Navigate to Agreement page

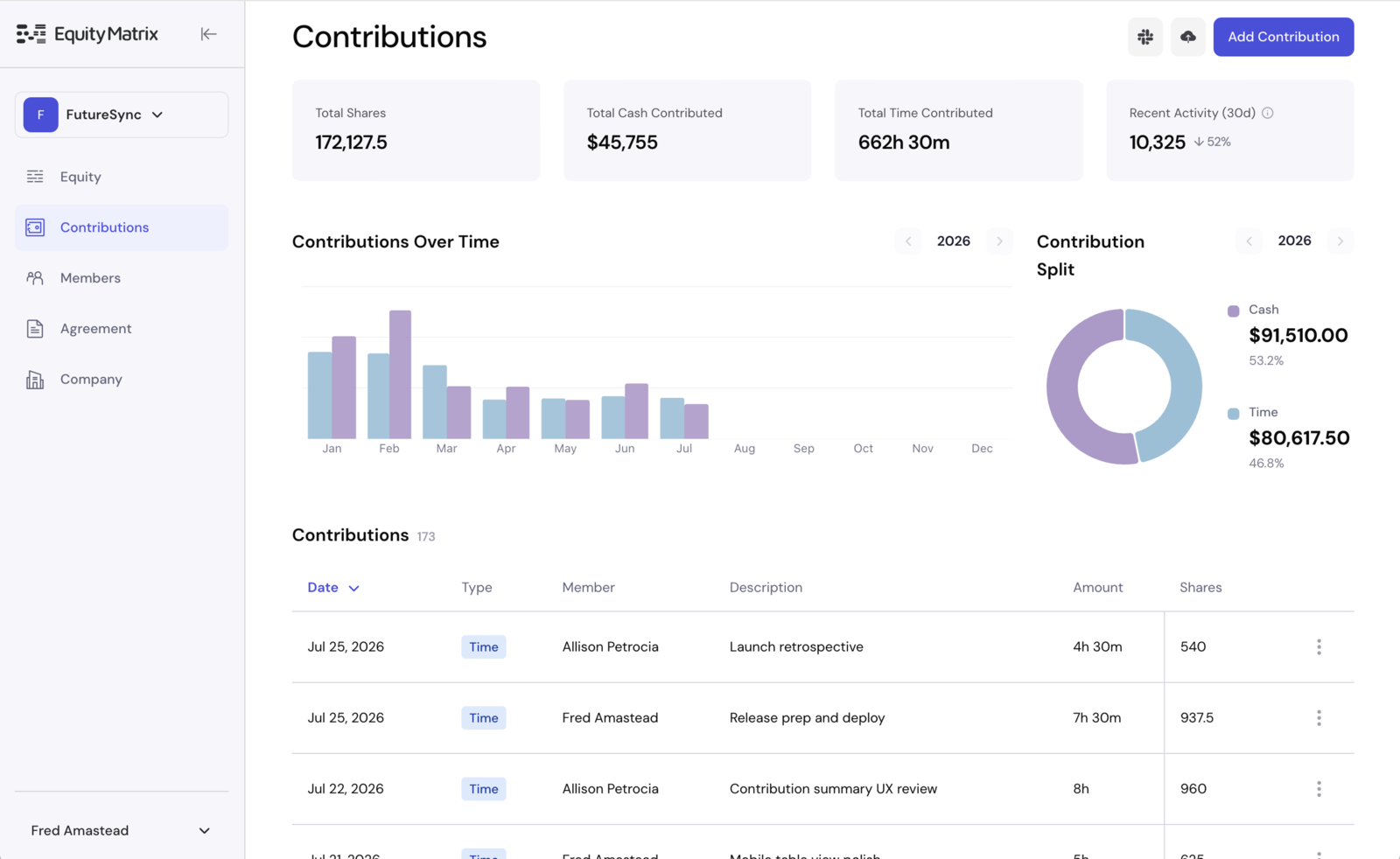[x=122, y=329]
